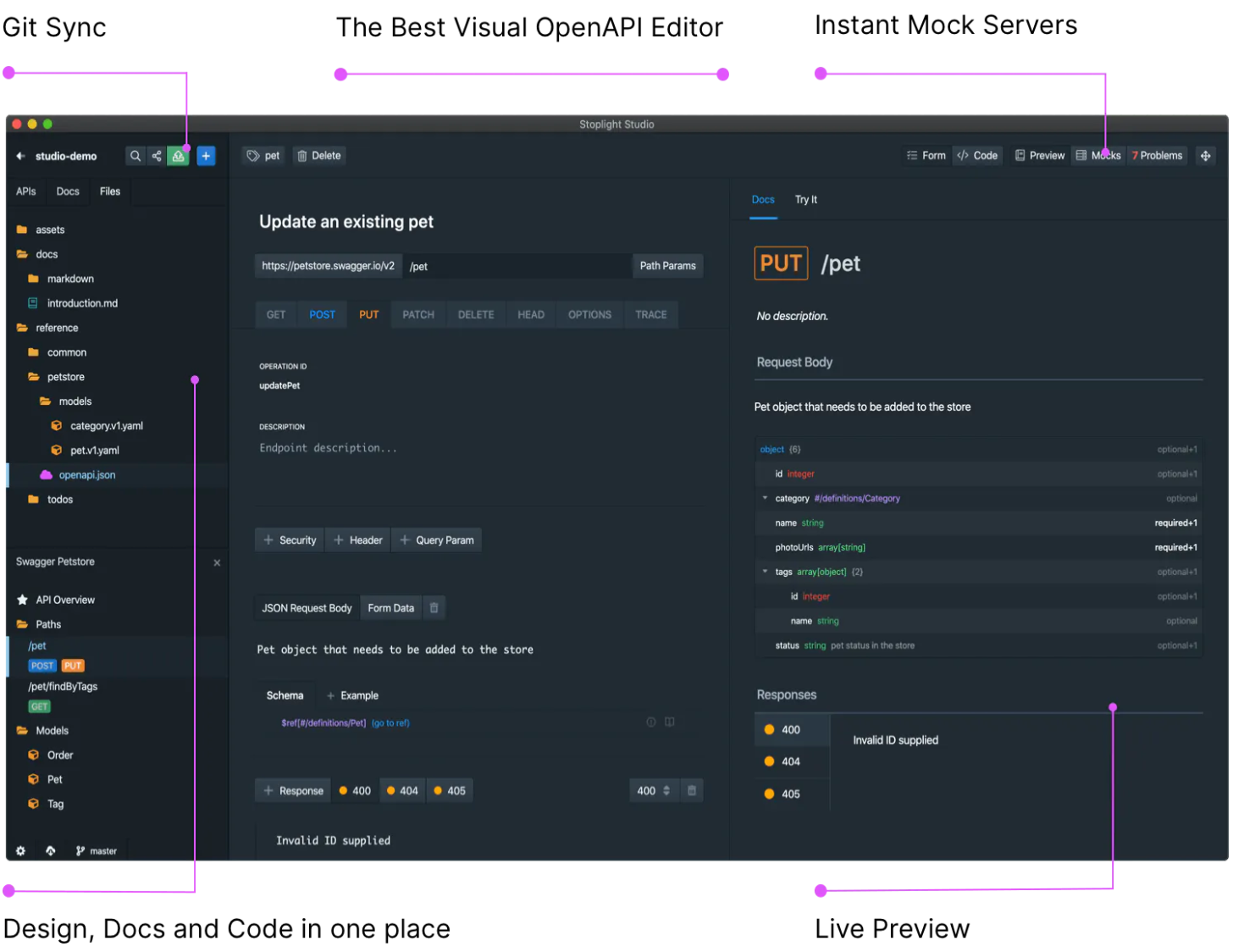Open the 400 status code stepper
1233x952 pixels.
[x=655, y=791]
